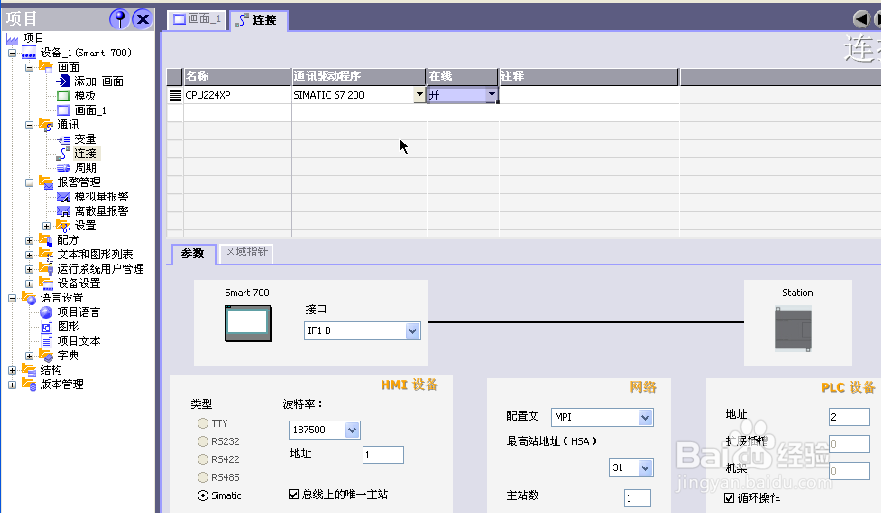Viewport: 881px width, 513px height.
Task: Switch to the 连接 editor tab
Action: click(258, 20)
